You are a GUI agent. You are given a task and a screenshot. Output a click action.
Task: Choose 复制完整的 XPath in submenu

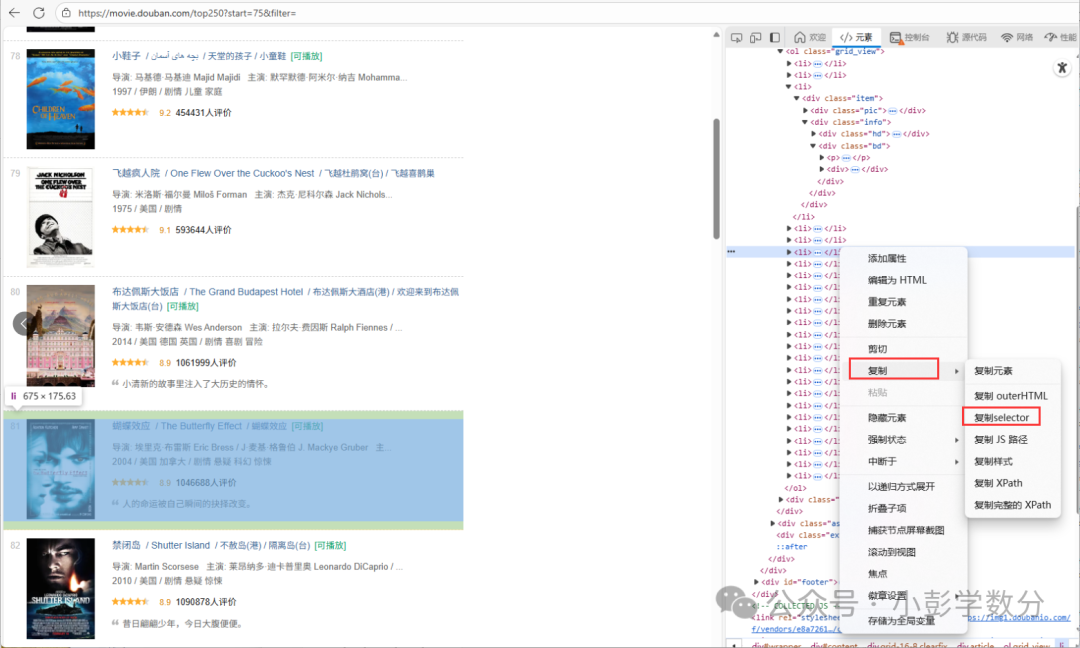coord(1012,505)
